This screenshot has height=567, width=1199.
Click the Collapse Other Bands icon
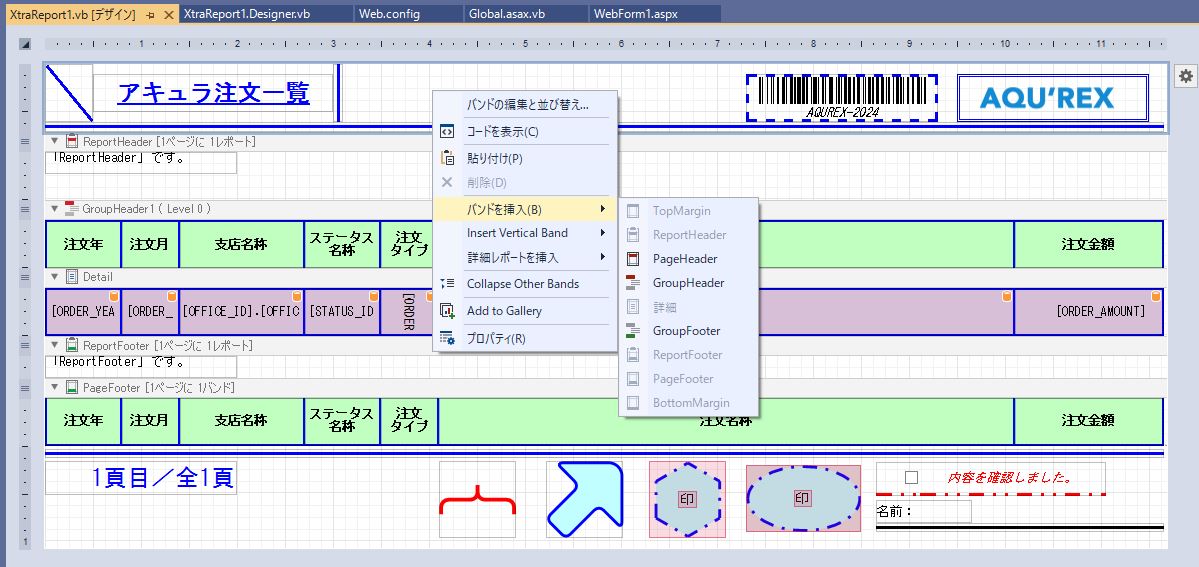[448, 284]
